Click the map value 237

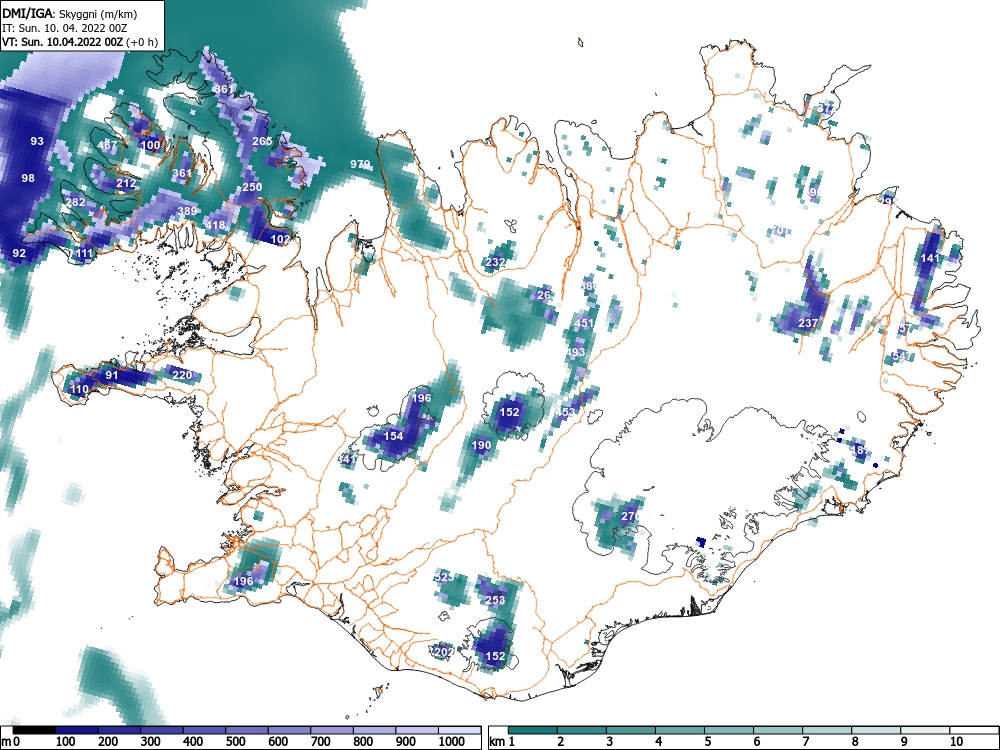pyautogui.click(x=807, y=323)
